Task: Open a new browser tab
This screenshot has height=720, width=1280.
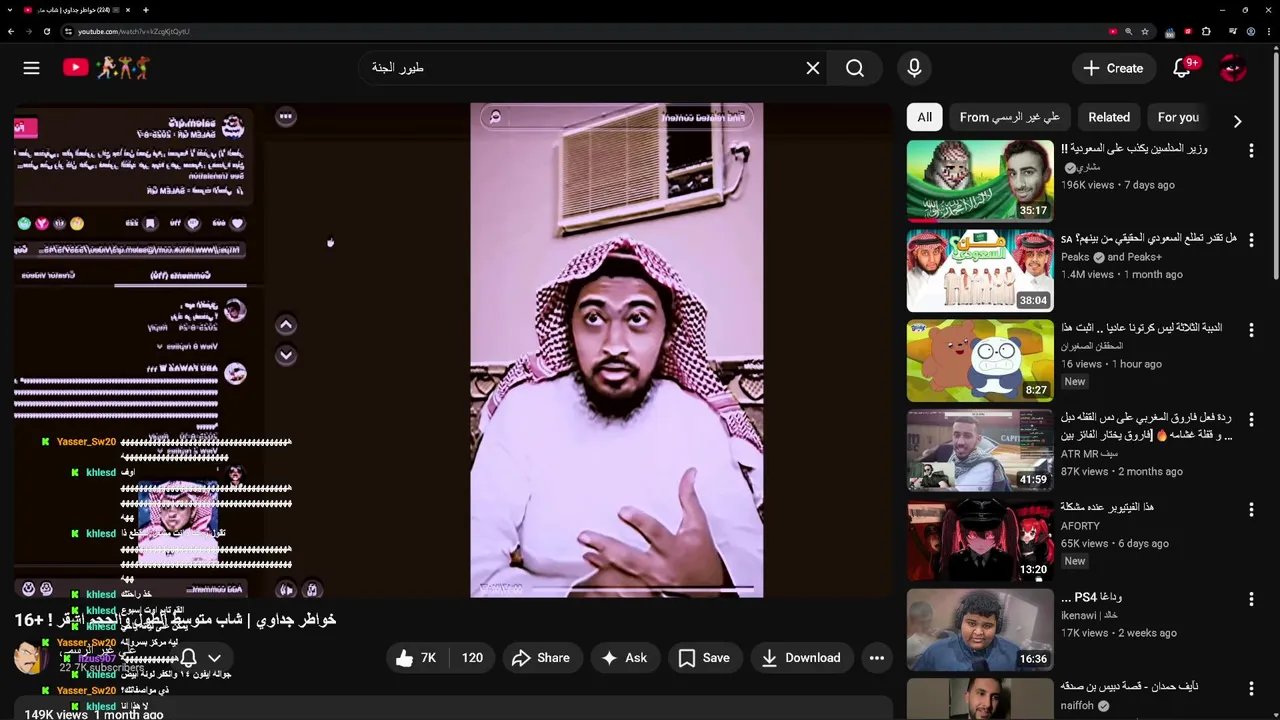Action: click(146, 10)
